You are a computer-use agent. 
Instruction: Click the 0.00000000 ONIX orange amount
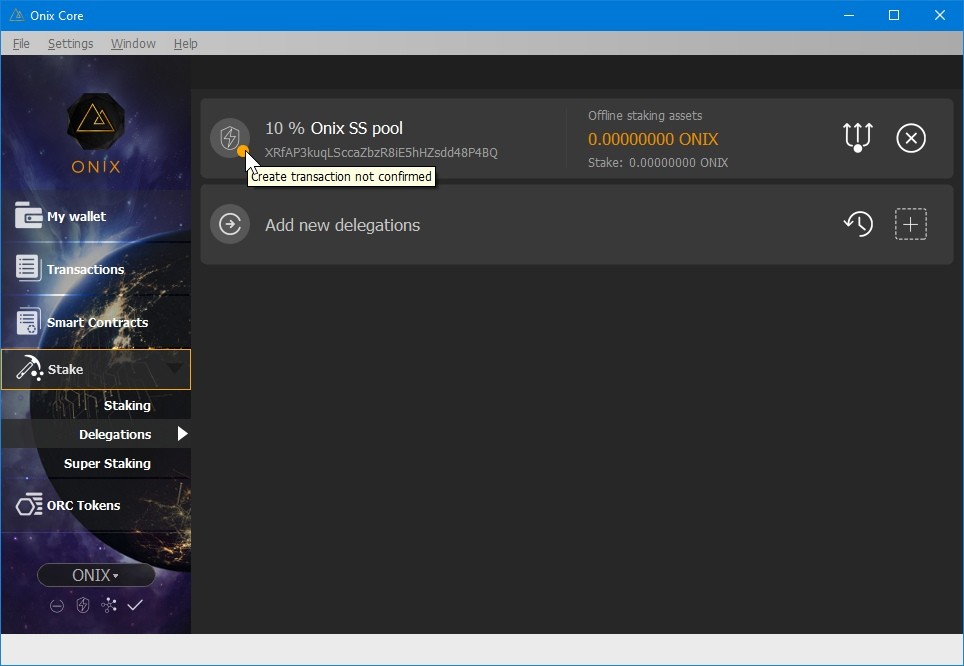pos(653,139)
